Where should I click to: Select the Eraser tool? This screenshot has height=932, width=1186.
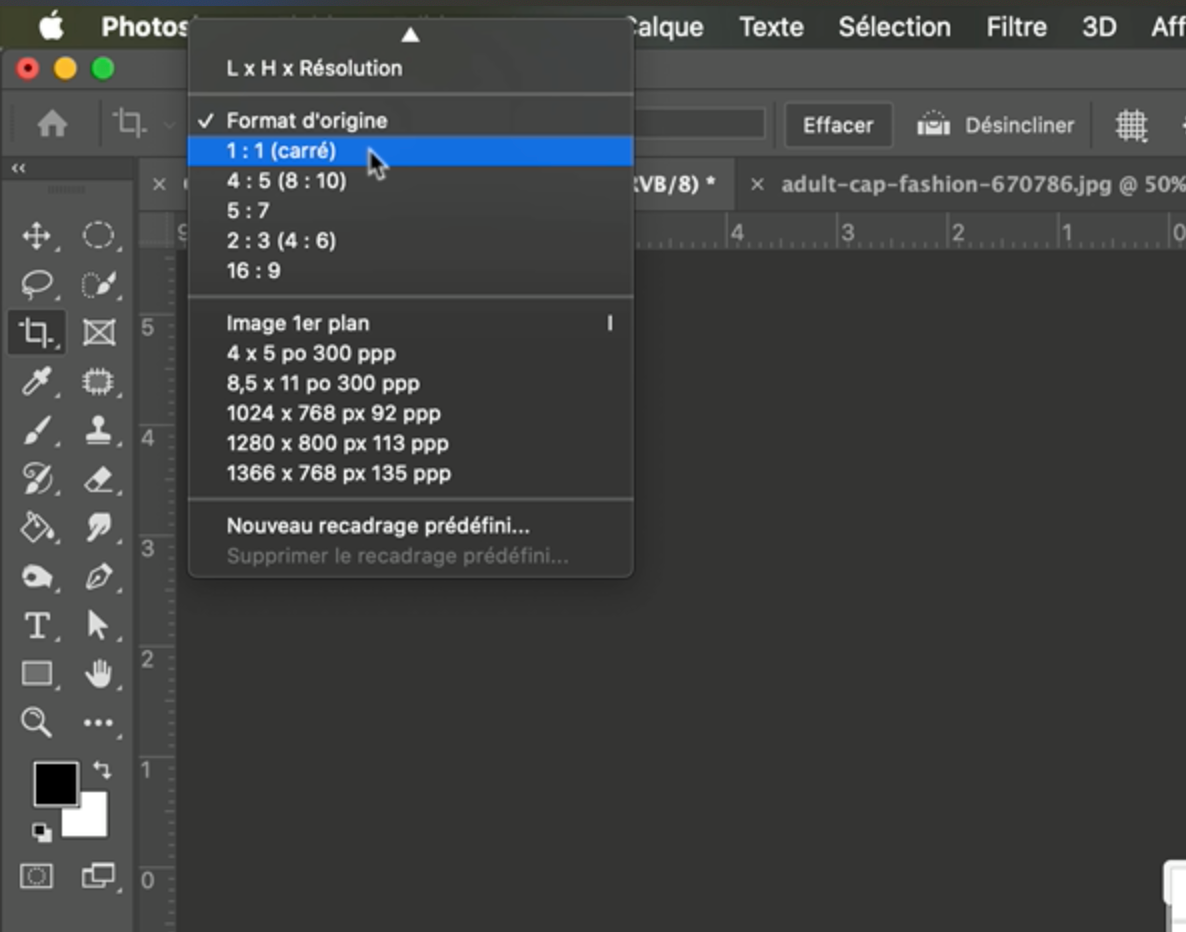[x=98, y=479]
